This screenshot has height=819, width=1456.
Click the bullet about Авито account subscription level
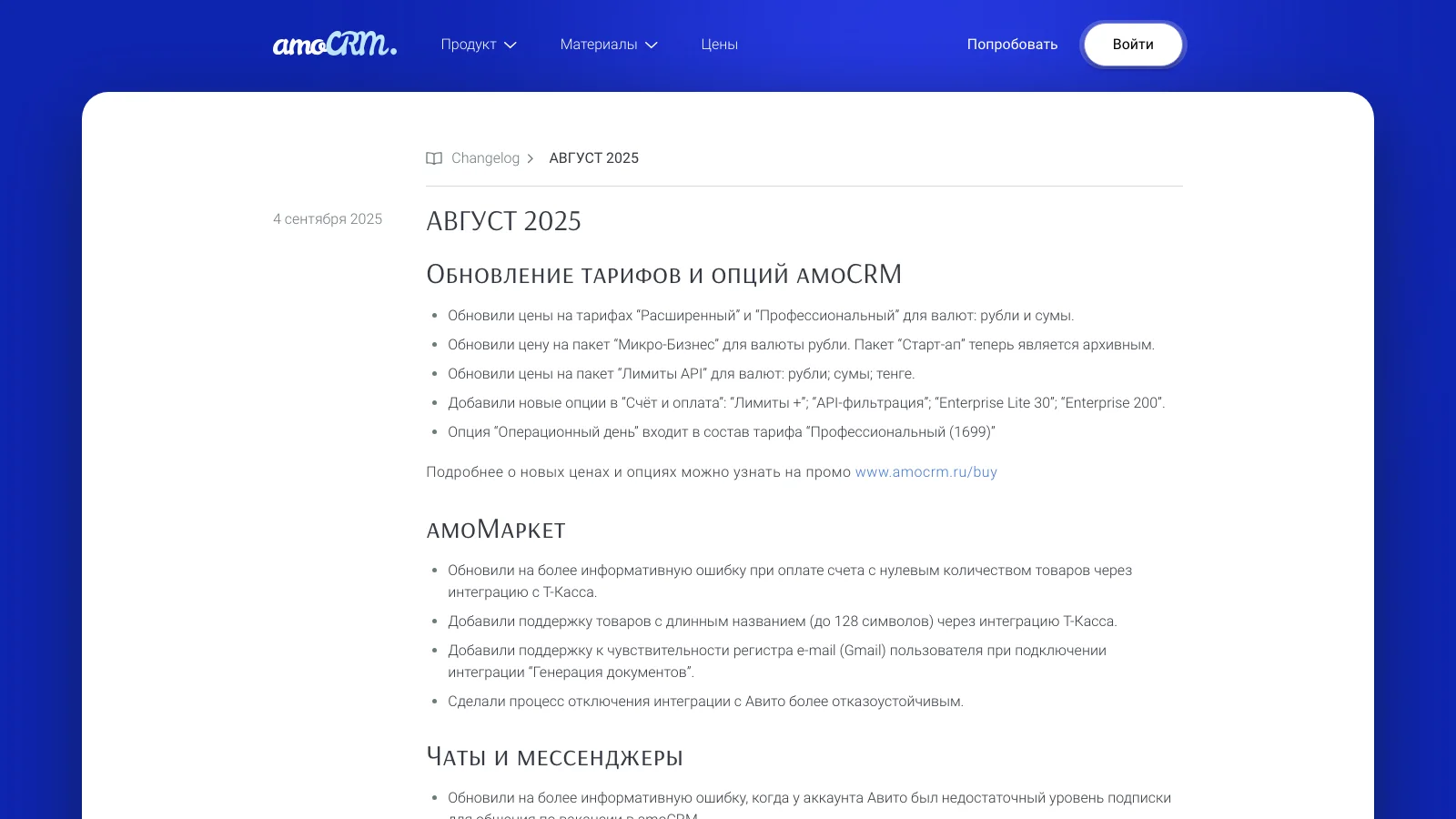pos(809,806)
